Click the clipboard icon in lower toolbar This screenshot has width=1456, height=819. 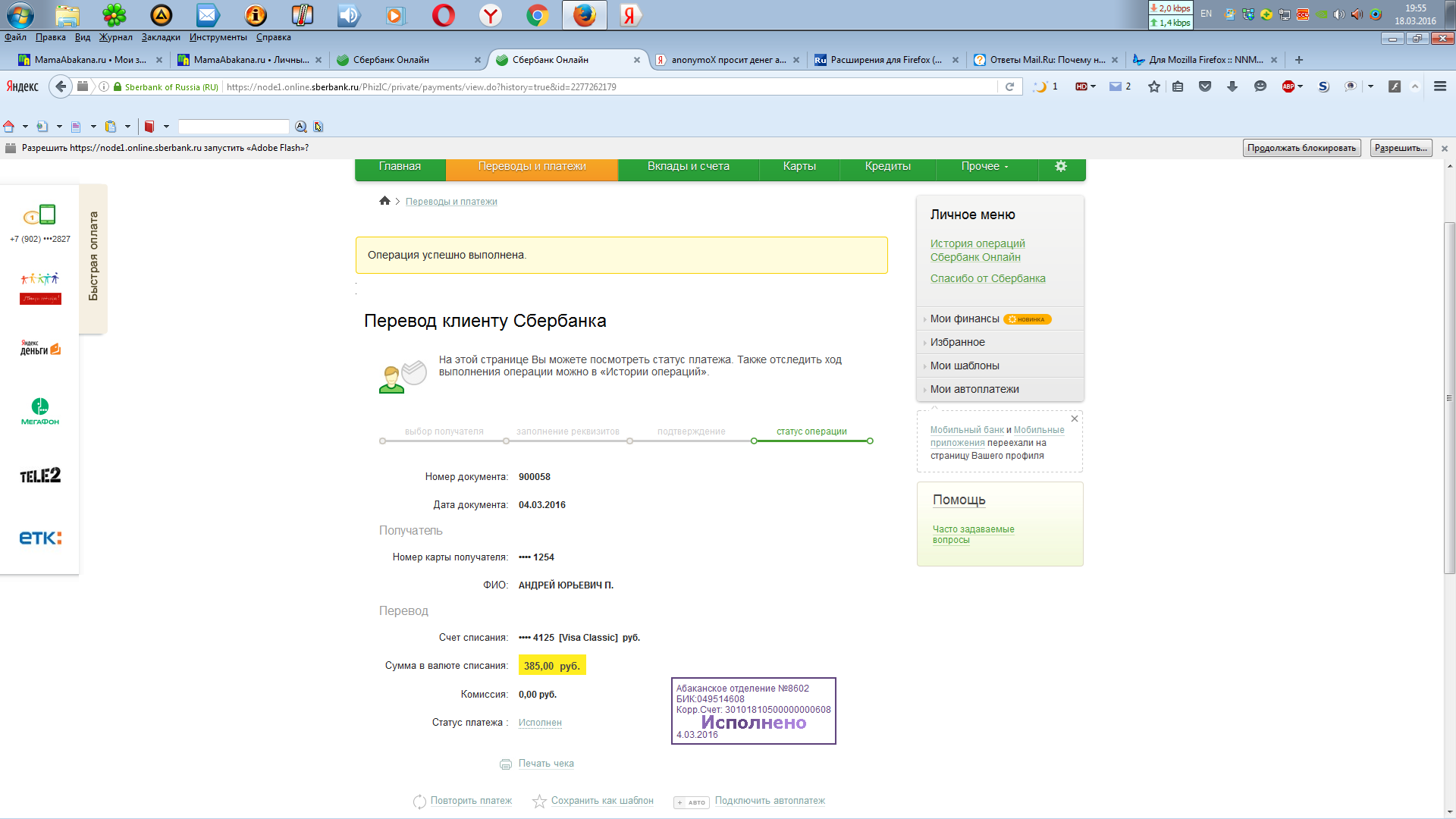[x=111, y=127]
